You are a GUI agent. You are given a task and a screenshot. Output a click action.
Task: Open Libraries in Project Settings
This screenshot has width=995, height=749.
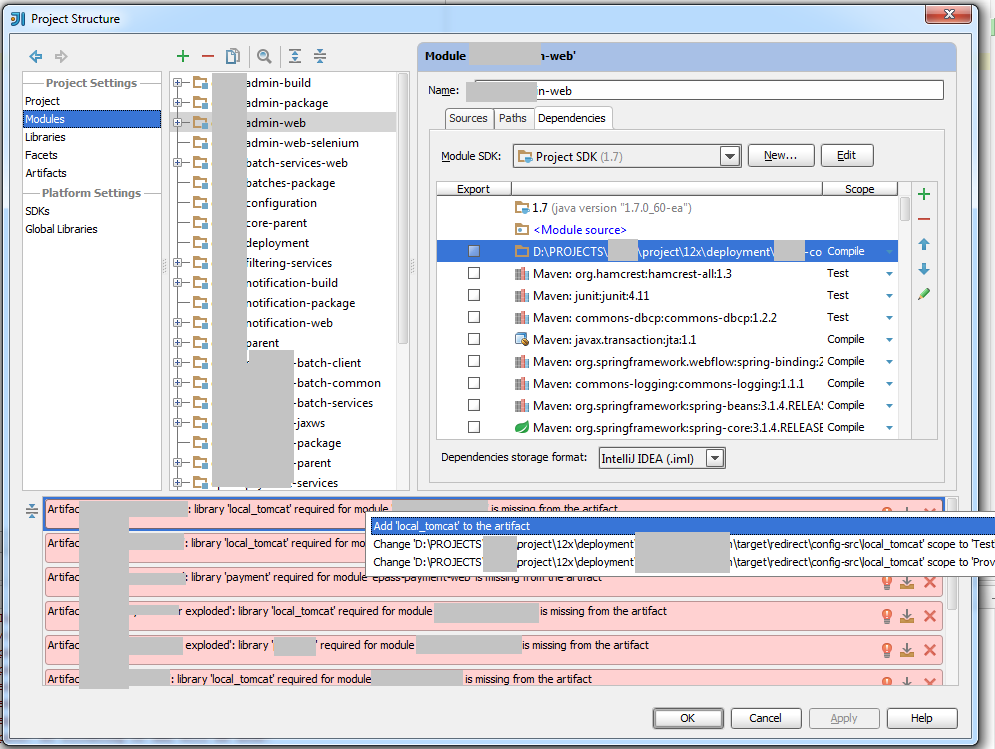point(45,137)
